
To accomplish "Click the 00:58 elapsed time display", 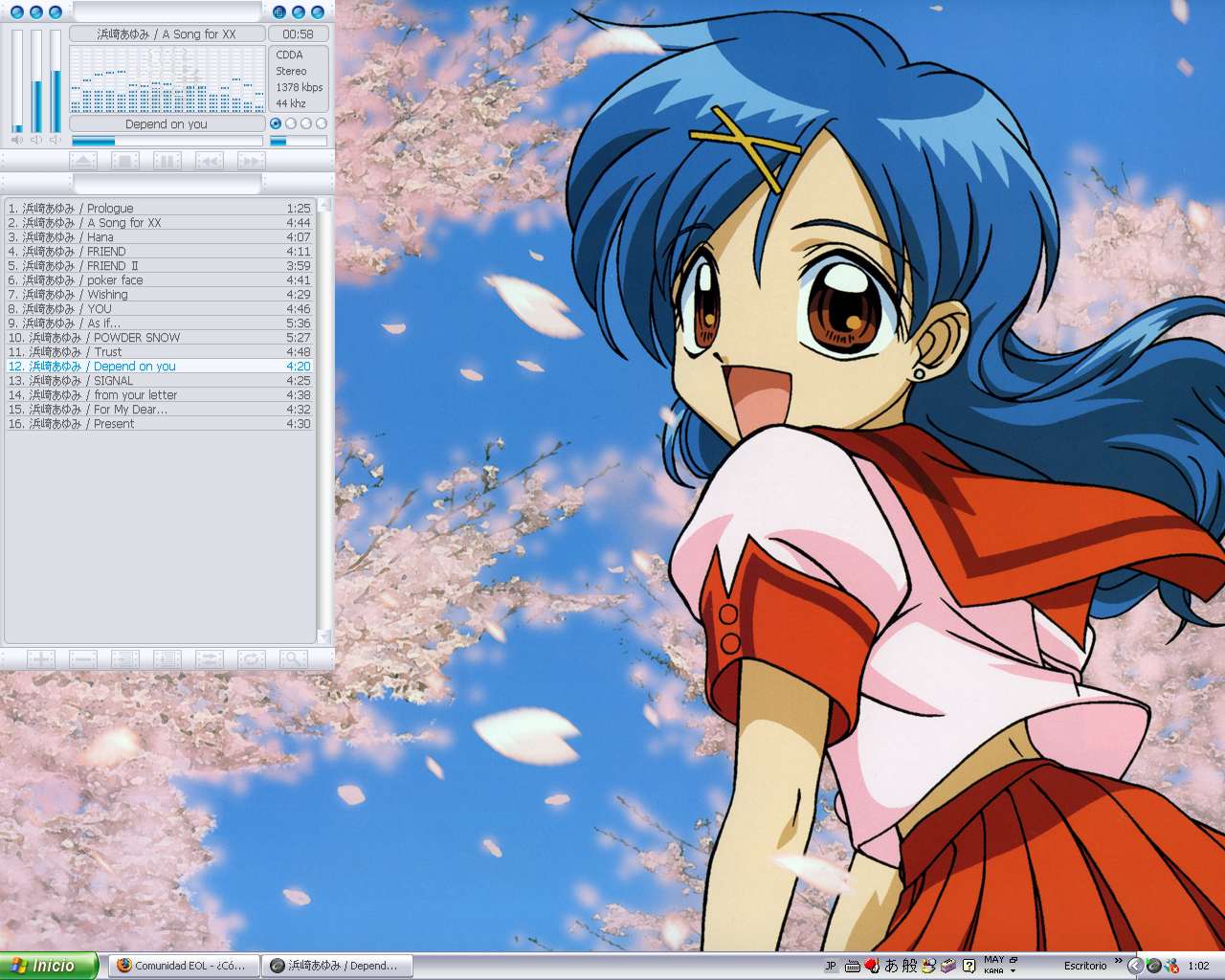I will 298,33.
